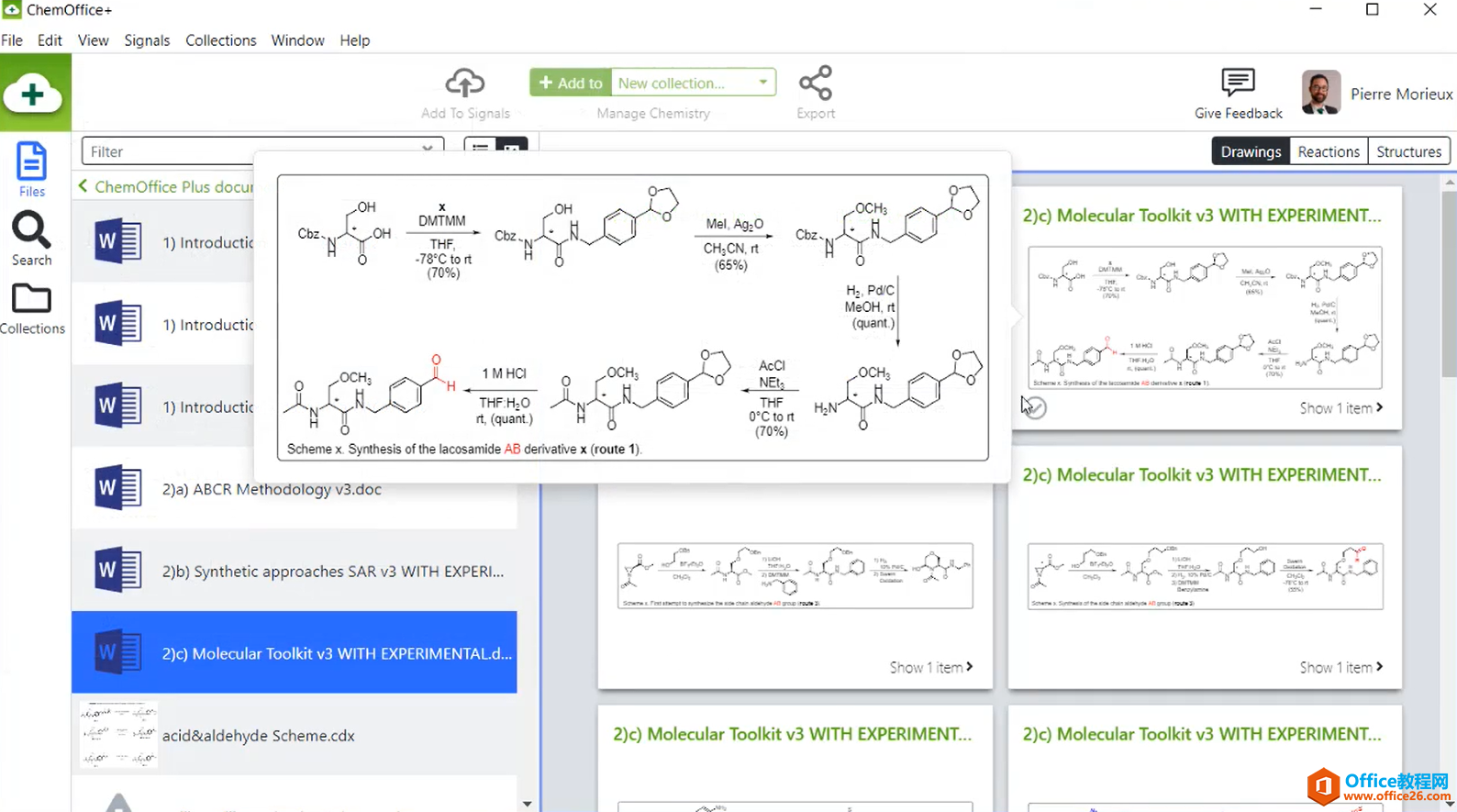1457x812 pixels.
Task: Switch to list view toggle
Action: 480,150
